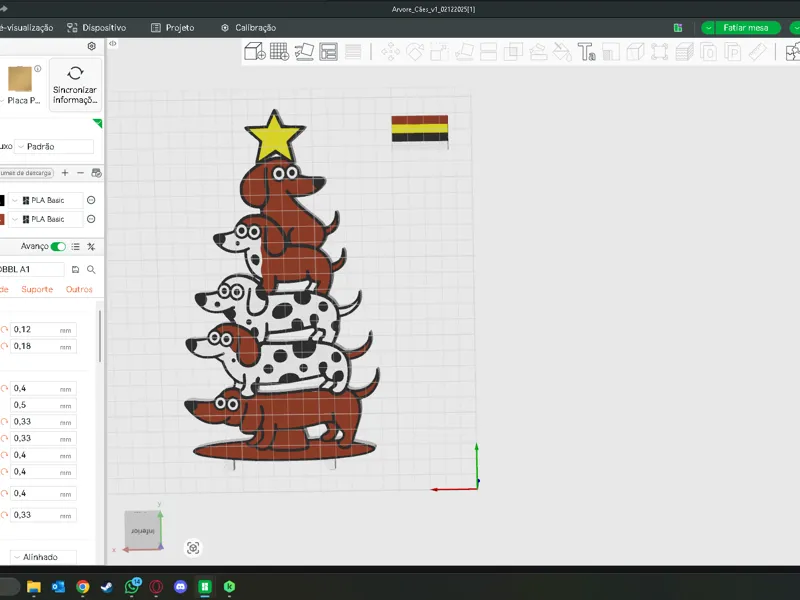Click the view orientation cube

[x=143, y=531]
